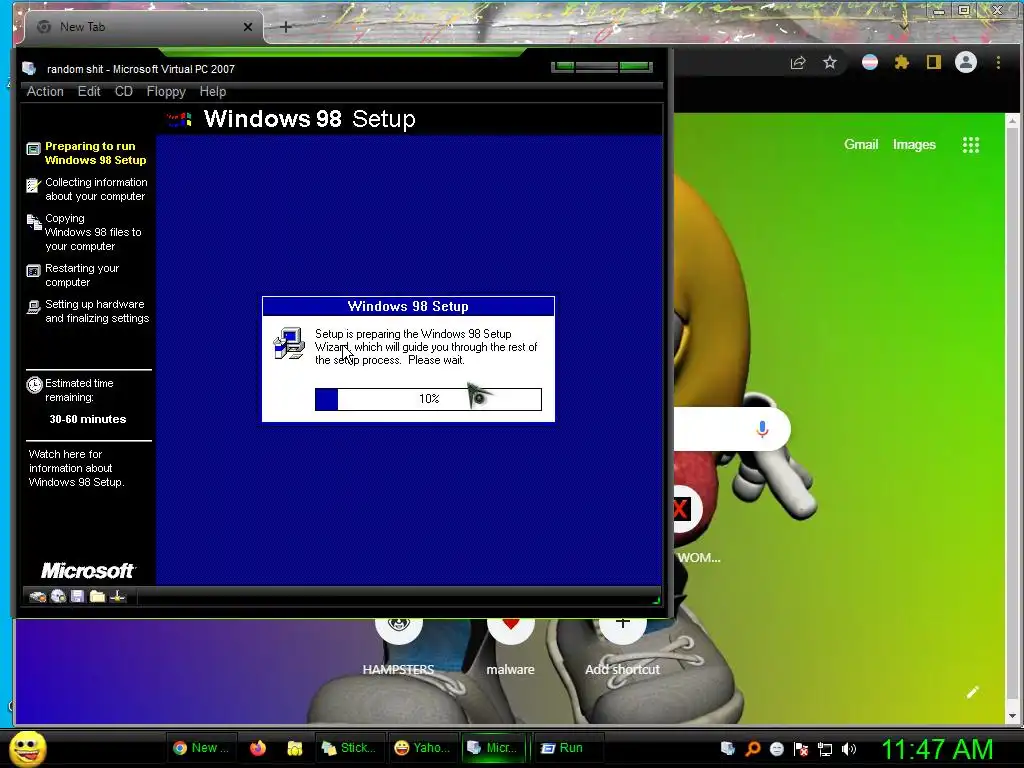
Task: Click the Google search box
Action: pos(731,429)
